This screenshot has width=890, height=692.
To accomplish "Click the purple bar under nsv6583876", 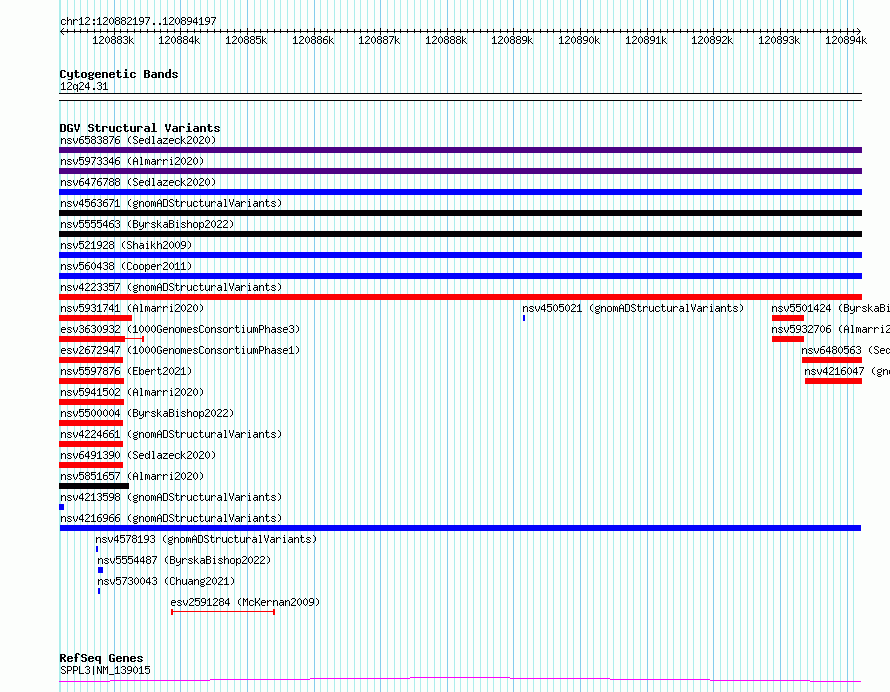I will [x=460, y=150].
